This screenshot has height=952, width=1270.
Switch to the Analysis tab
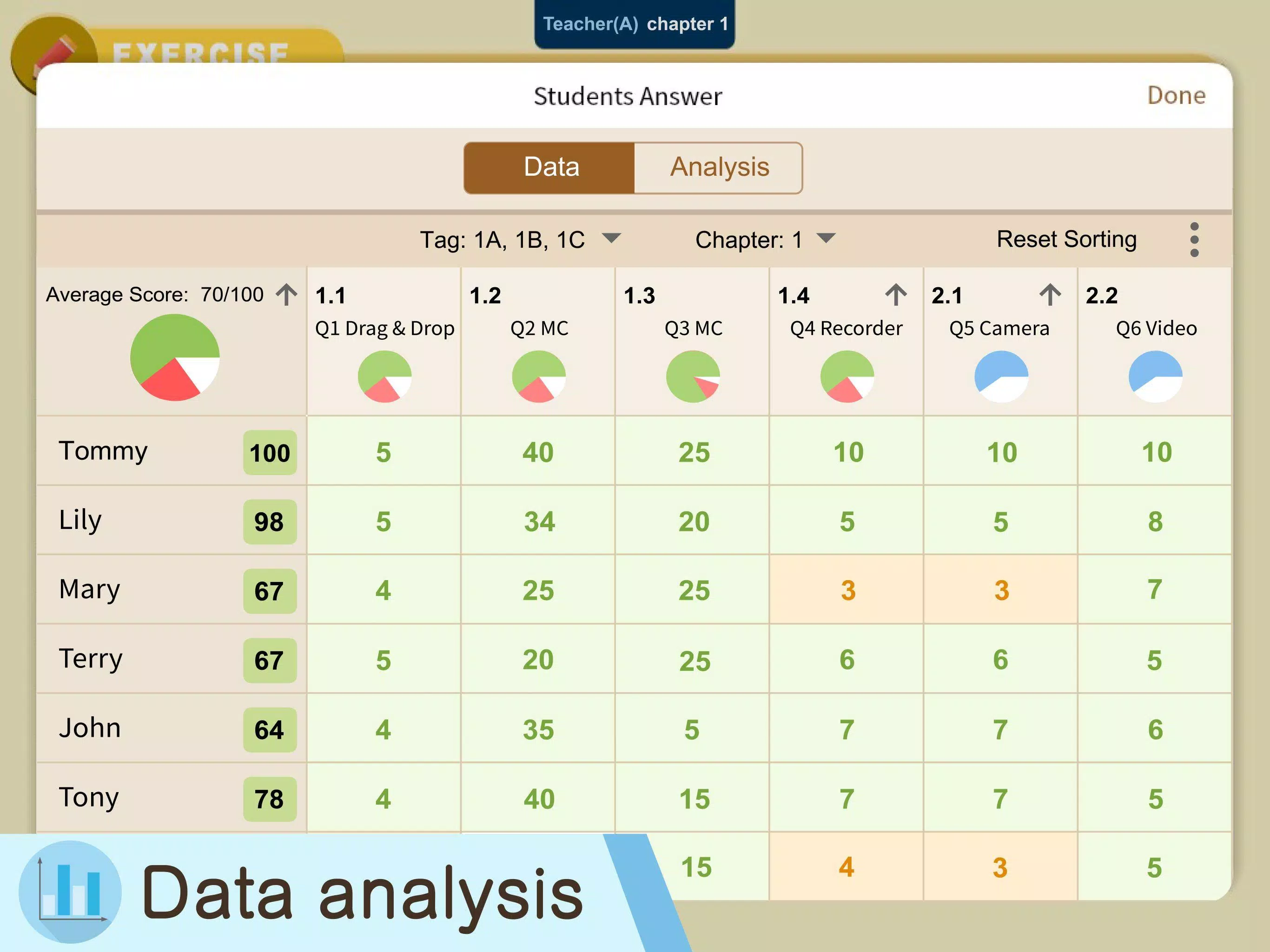pos(719,168)
